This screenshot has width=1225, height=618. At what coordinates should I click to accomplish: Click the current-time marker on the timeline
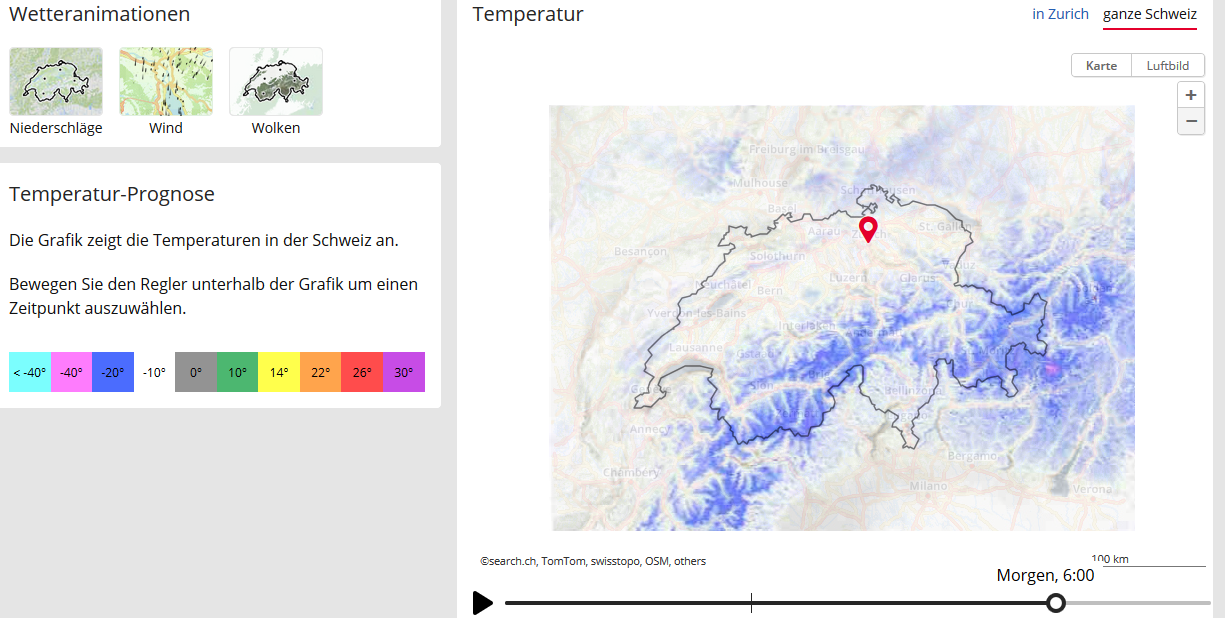pos(751,603)
